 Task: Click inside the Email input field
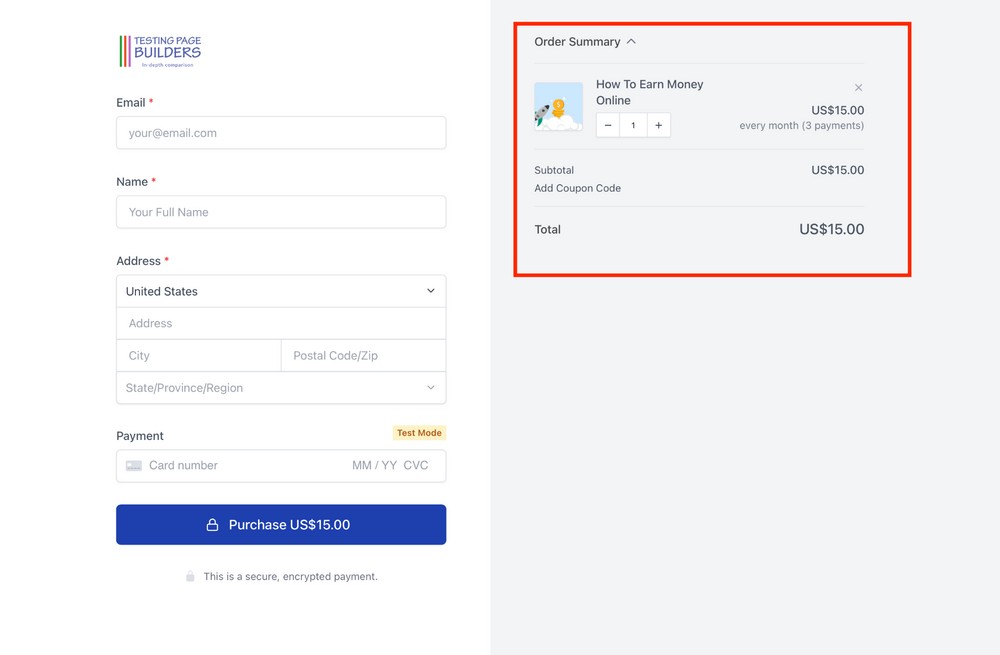click(280, 132)
